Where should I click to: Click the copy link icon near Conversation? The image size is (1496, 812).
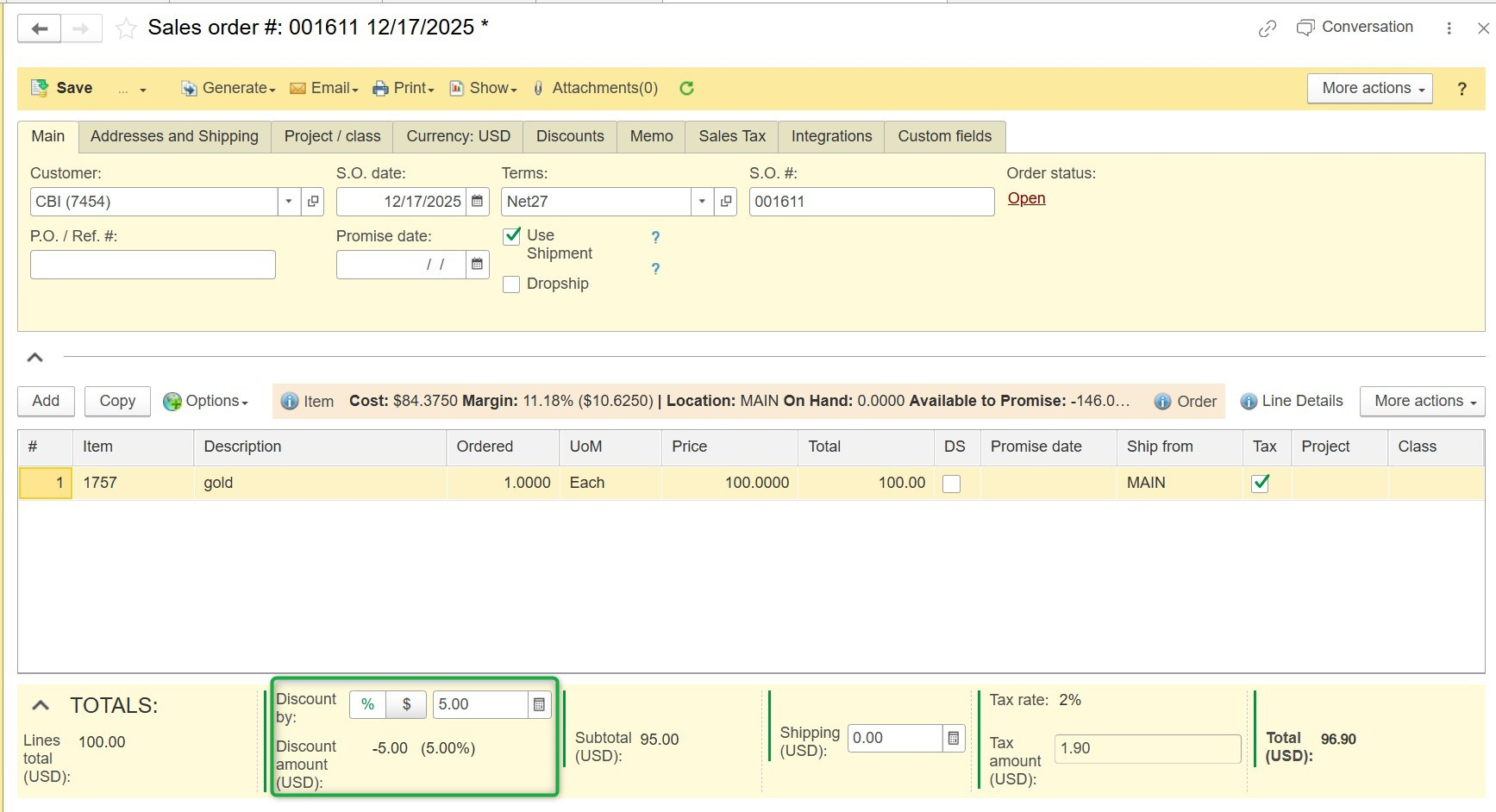1267,28
